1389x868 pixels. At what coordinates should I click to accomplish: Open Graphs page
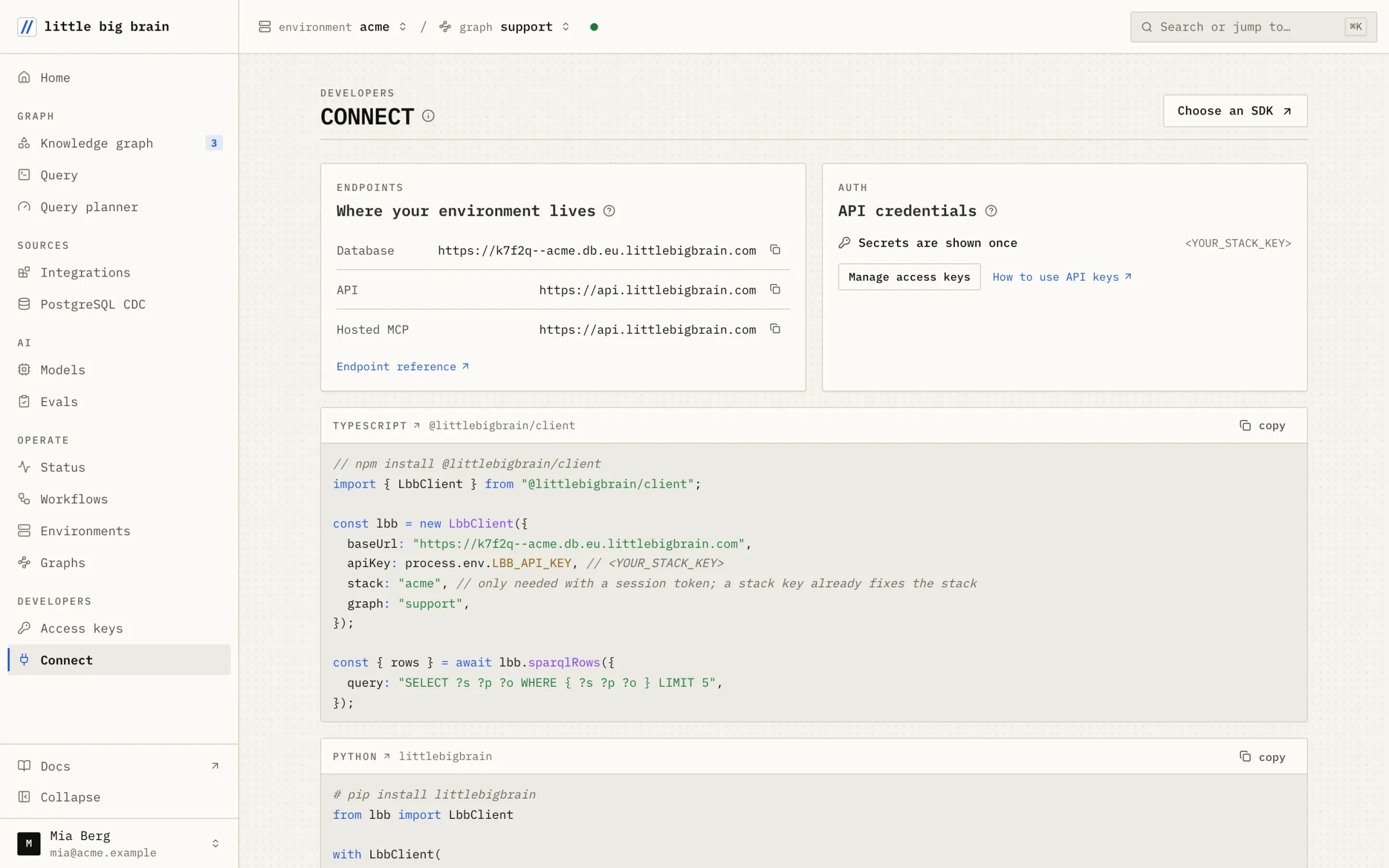pyautogui.click(x=119, y=562)
